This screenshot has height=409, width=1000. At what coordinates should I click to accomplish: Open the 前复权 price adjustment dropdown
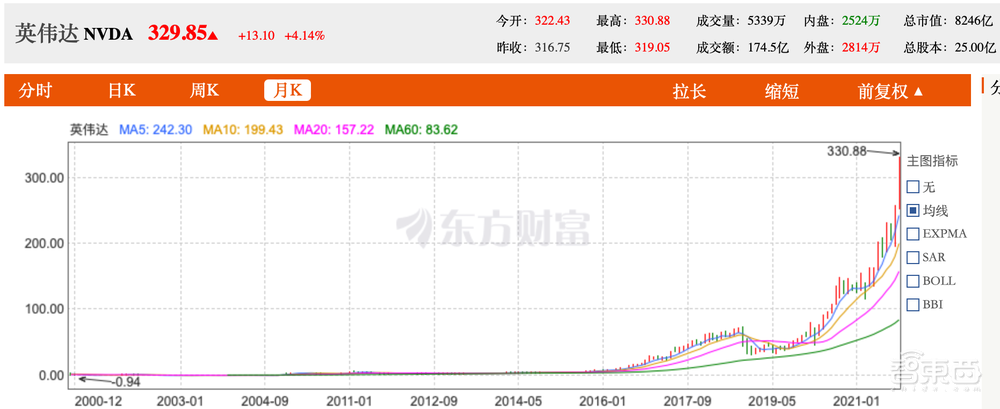[890, 91]
